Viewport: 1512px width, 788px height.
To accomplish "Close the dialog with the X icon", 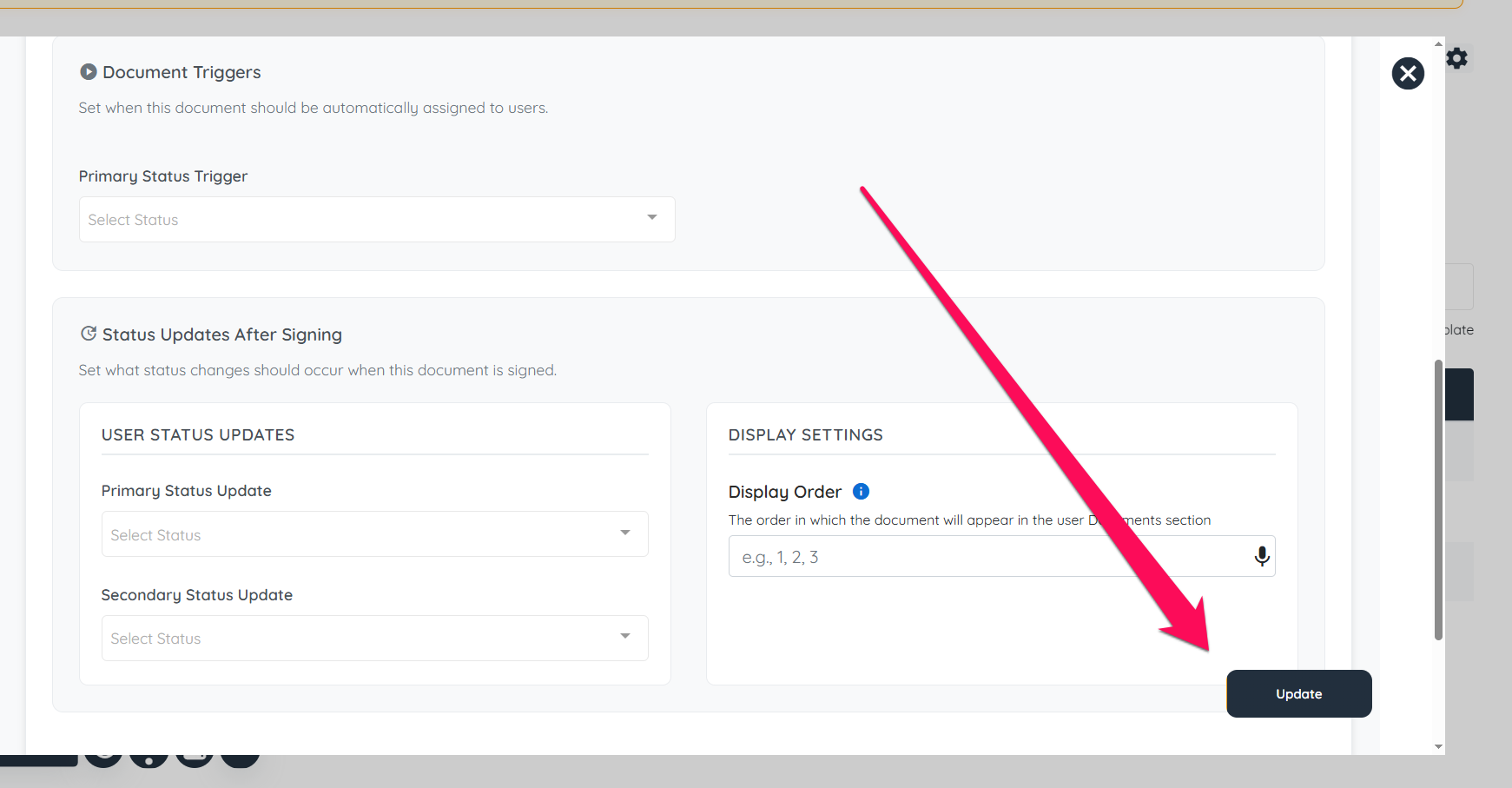I will click(x=1408, y=73).
